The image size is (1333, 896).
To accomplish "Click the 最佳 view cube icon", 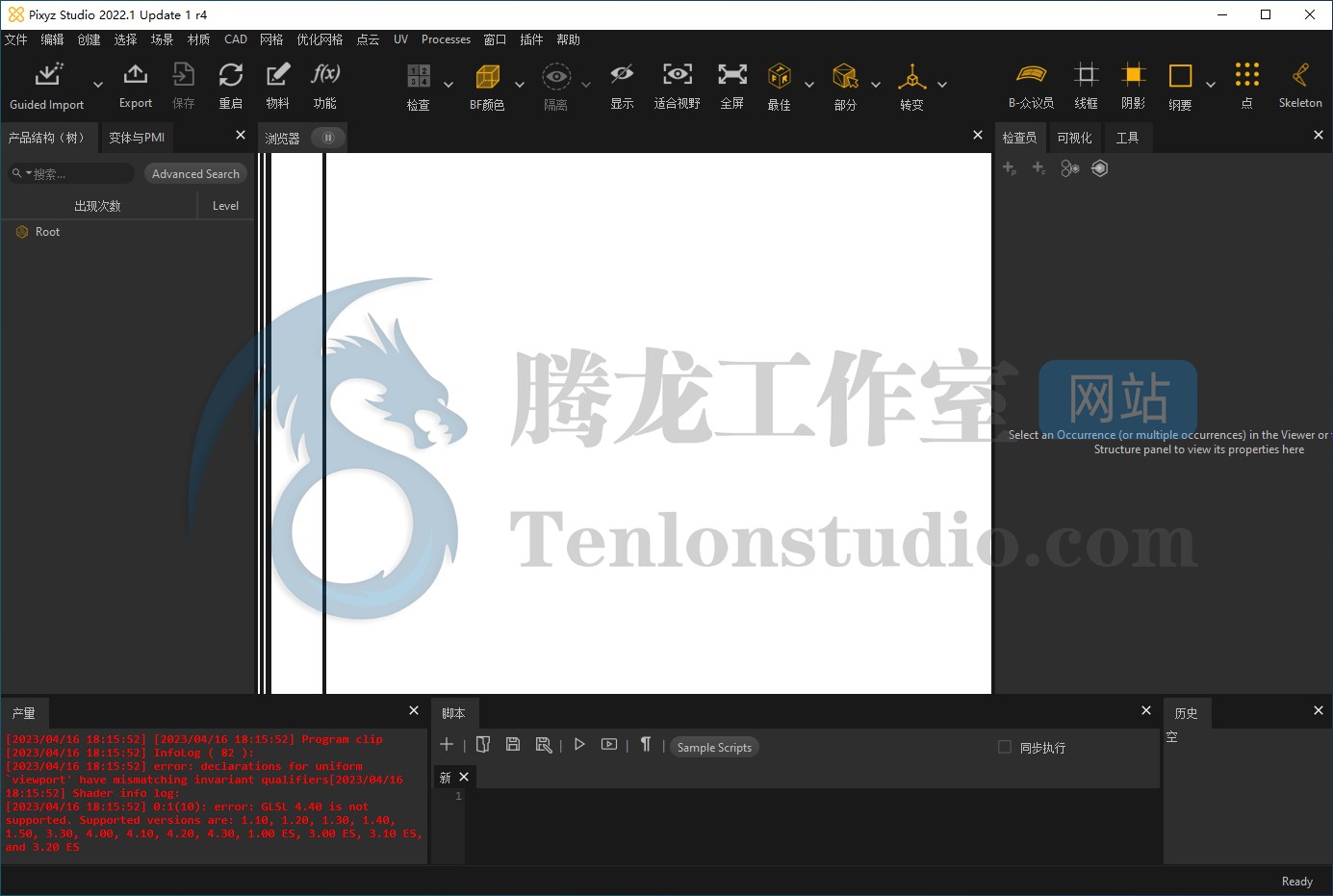I will pyautogui.click(x=780, y=76).
